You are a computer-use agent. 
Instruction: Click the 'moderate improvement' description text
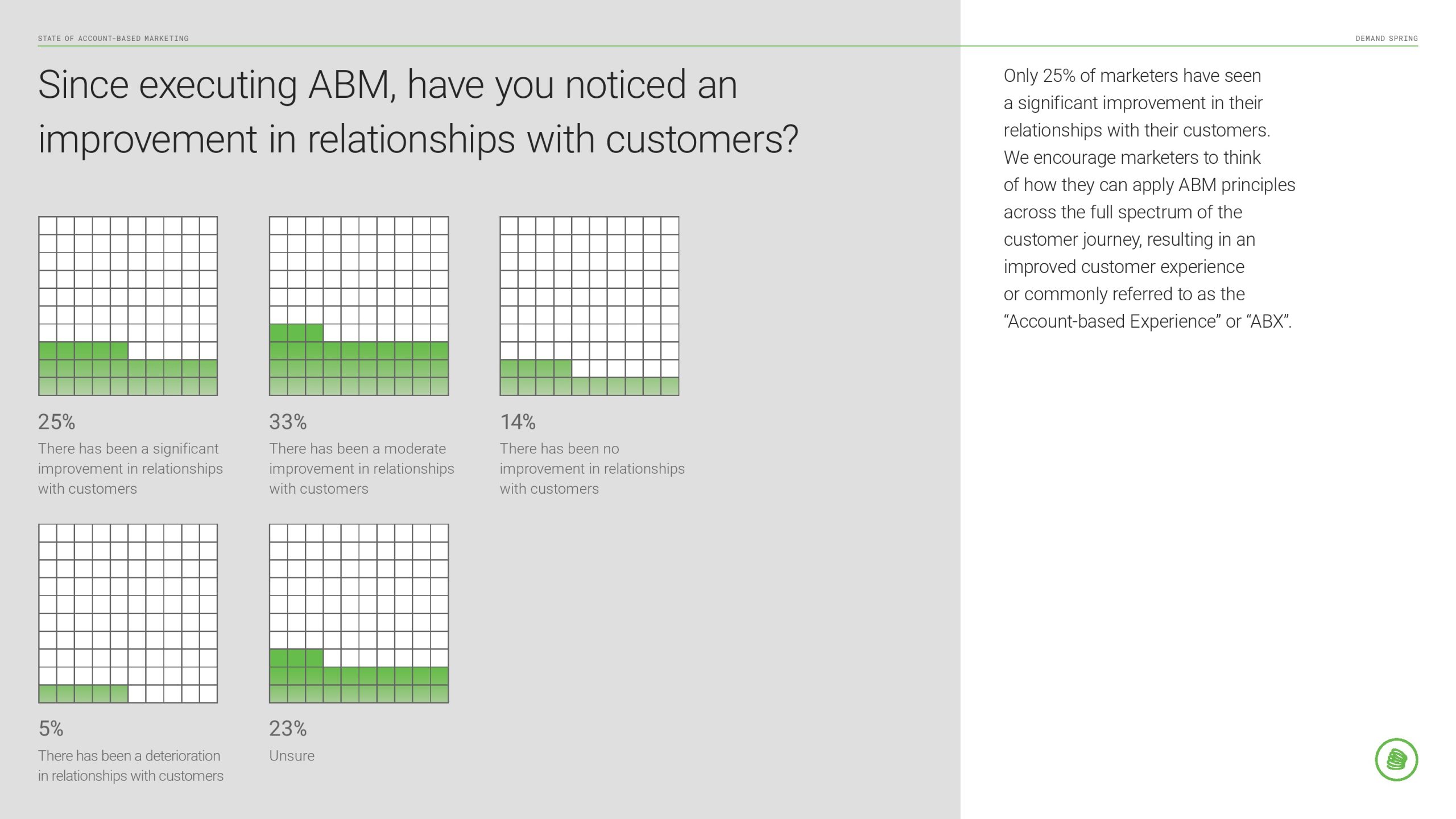(x=361, y=469)
